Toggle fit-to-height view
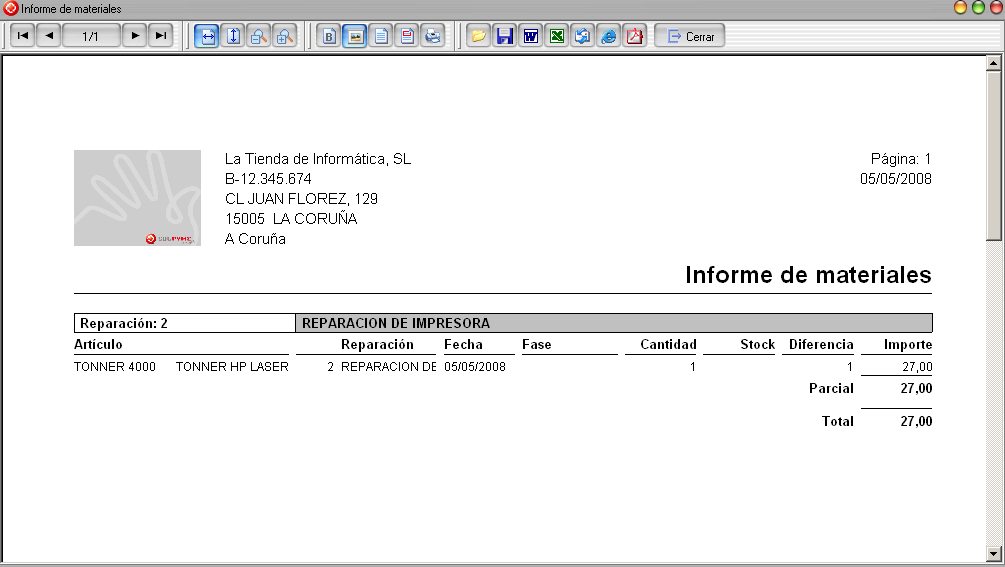This screenshot has width=1005, height=567. 233,36
